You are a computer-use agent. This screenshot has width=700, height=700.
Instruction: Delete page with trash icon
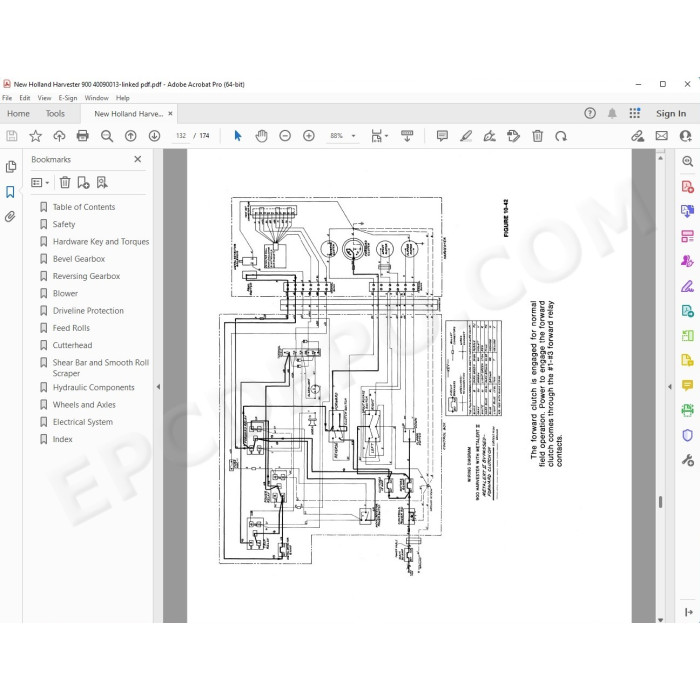pyautogui.click(x=537, y=136)
